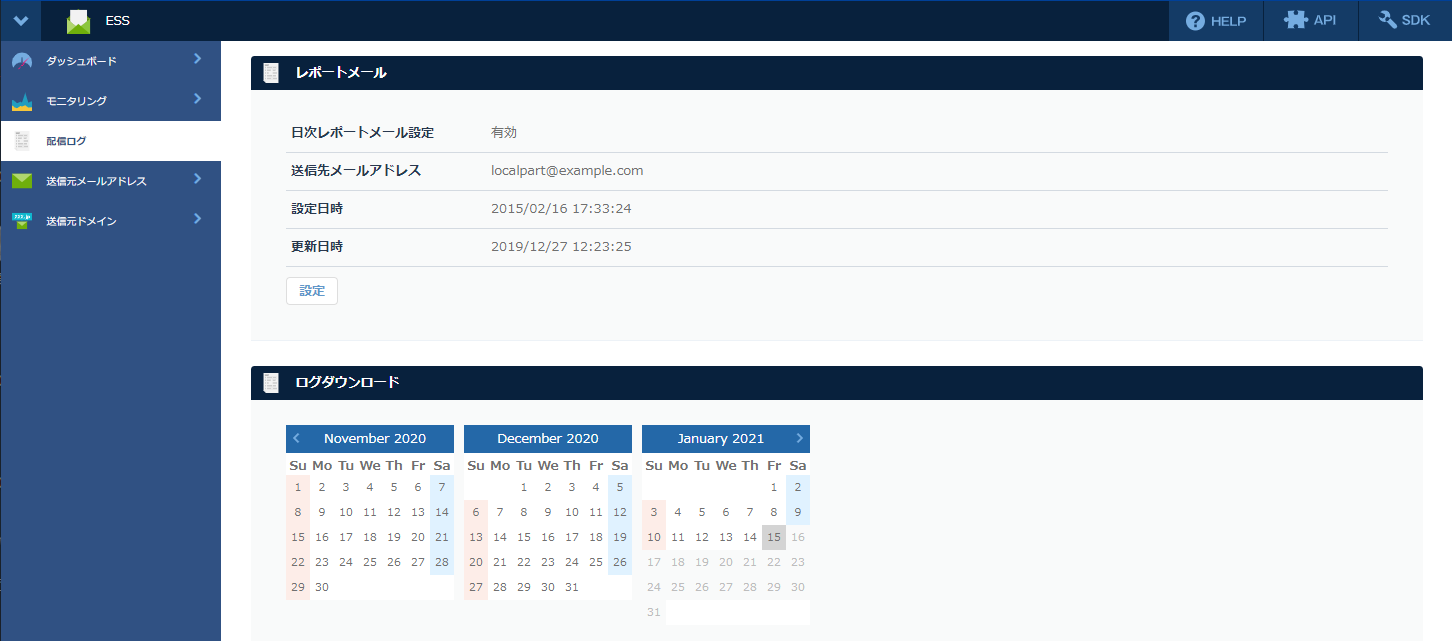1454x642 pixels.
Task: Open the 送信元メールアドレス menu item
Action: (96, 181)
